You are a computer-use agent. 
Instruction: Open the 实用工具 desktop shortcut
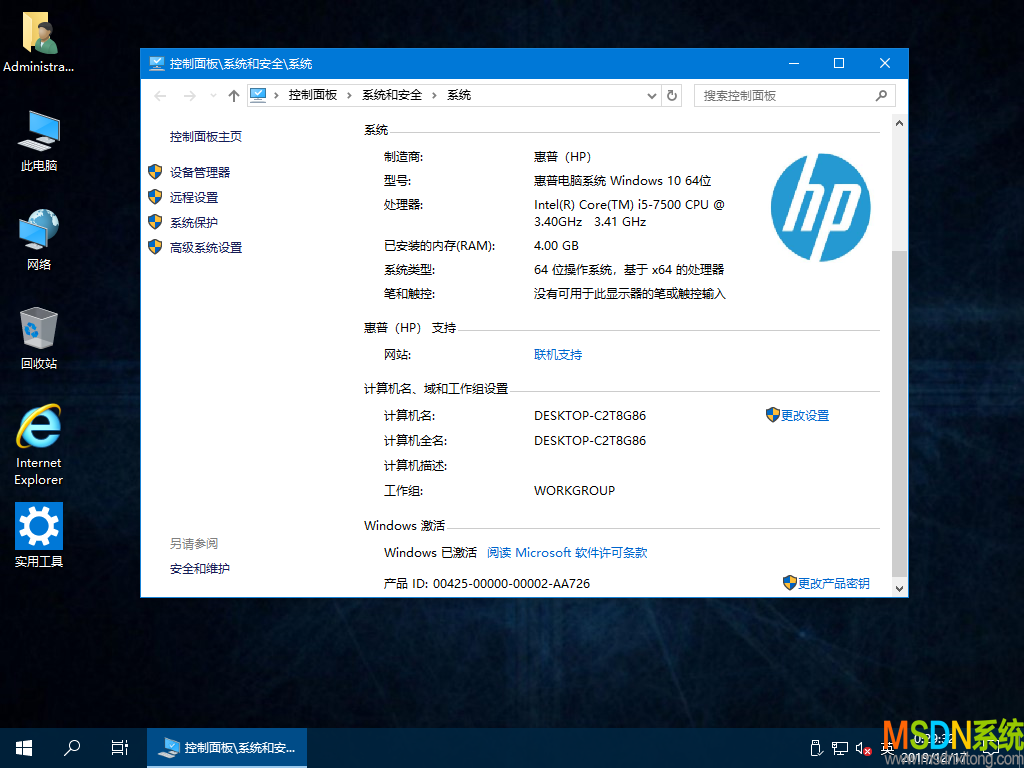coord(38,530)
